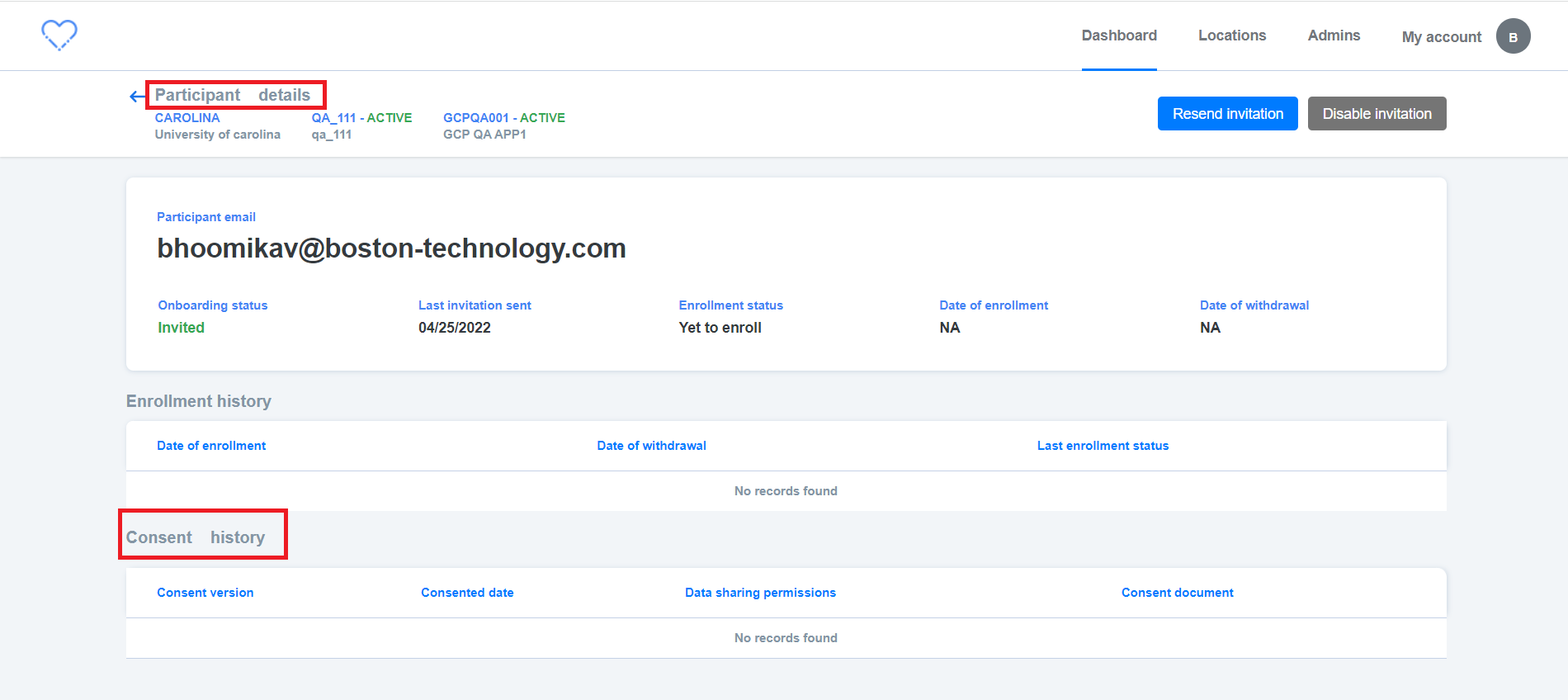Click the Consent document column header

[x=1178, y=593]
